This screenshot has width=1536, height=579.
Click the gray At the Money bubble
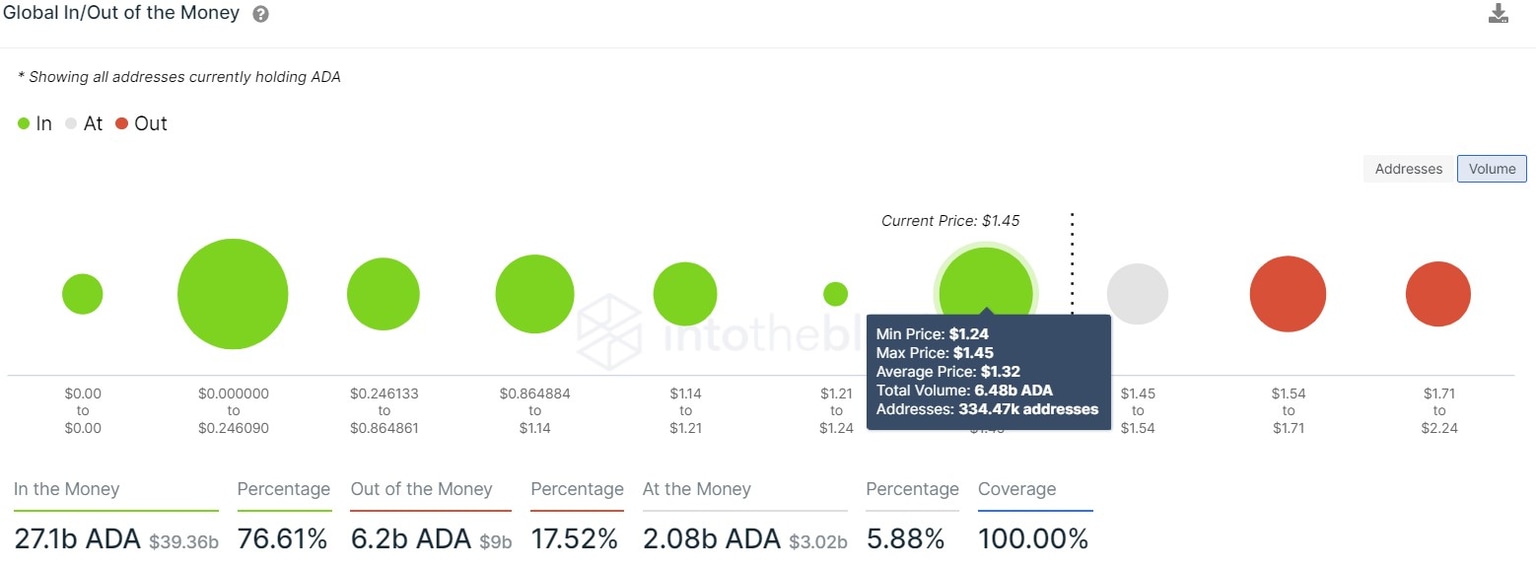coord(1137,294)
